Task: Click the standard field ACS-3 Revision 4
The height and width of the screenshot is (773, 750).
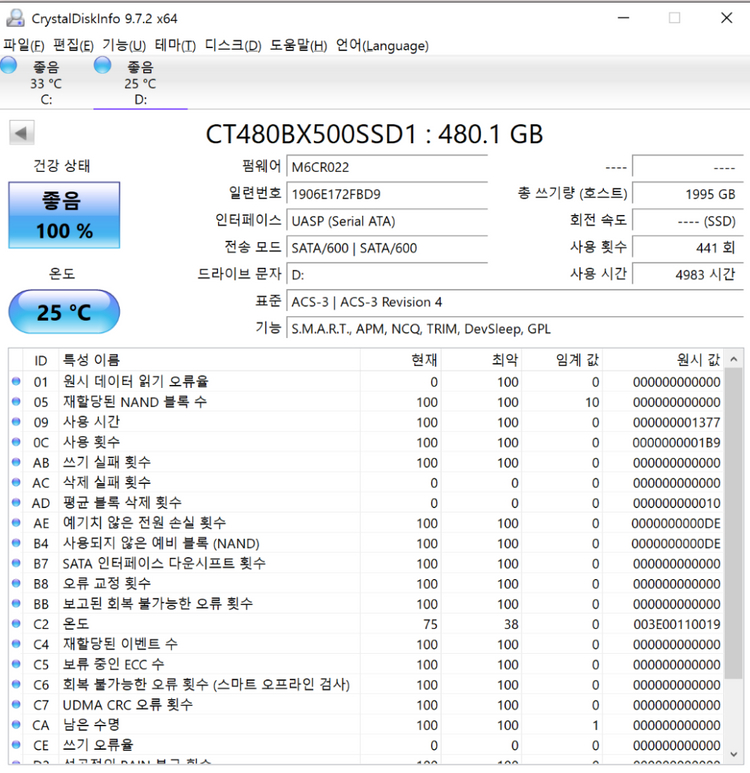Action: pyautogui.click(x=515, y=302)
